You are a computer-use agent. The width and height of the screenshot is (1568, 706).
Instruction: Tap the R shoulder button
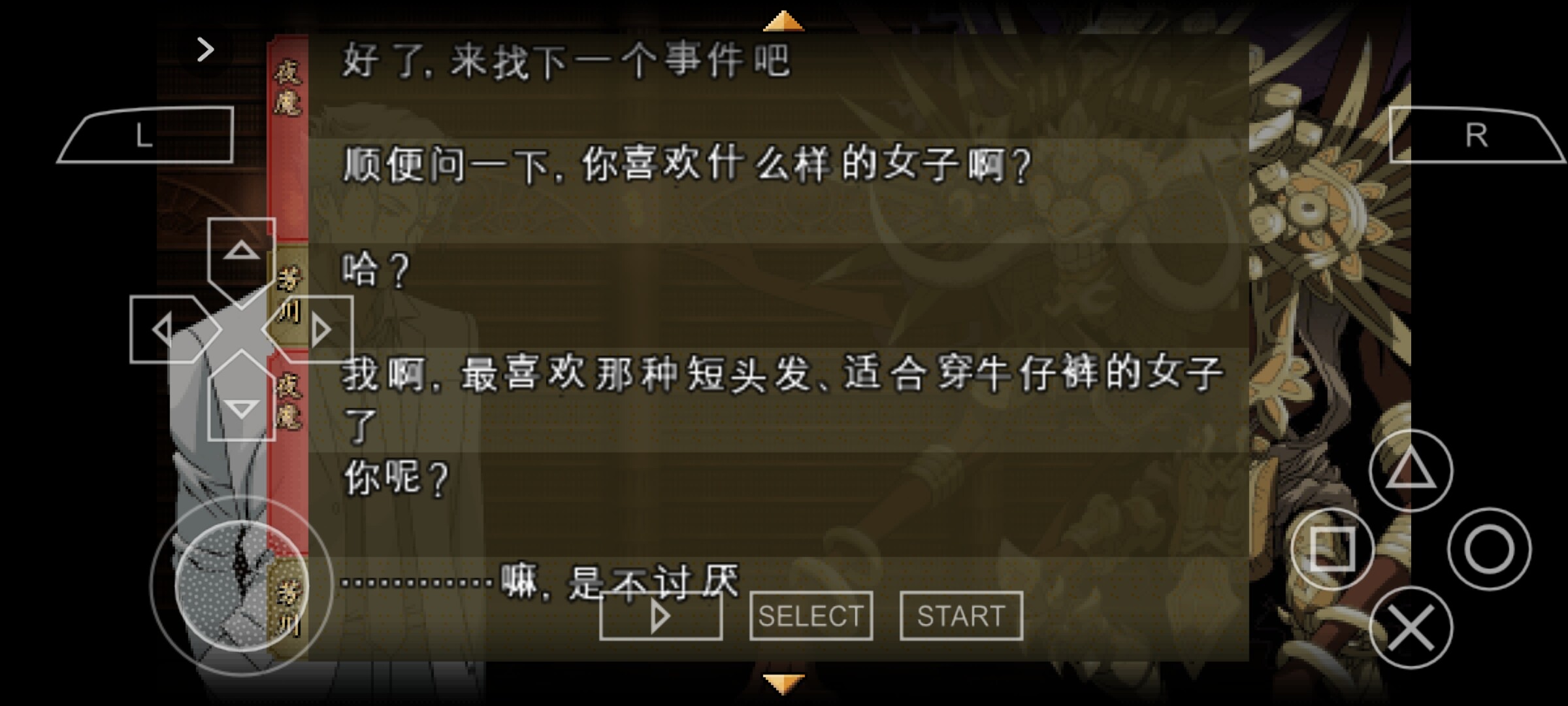coord(1478,135)
